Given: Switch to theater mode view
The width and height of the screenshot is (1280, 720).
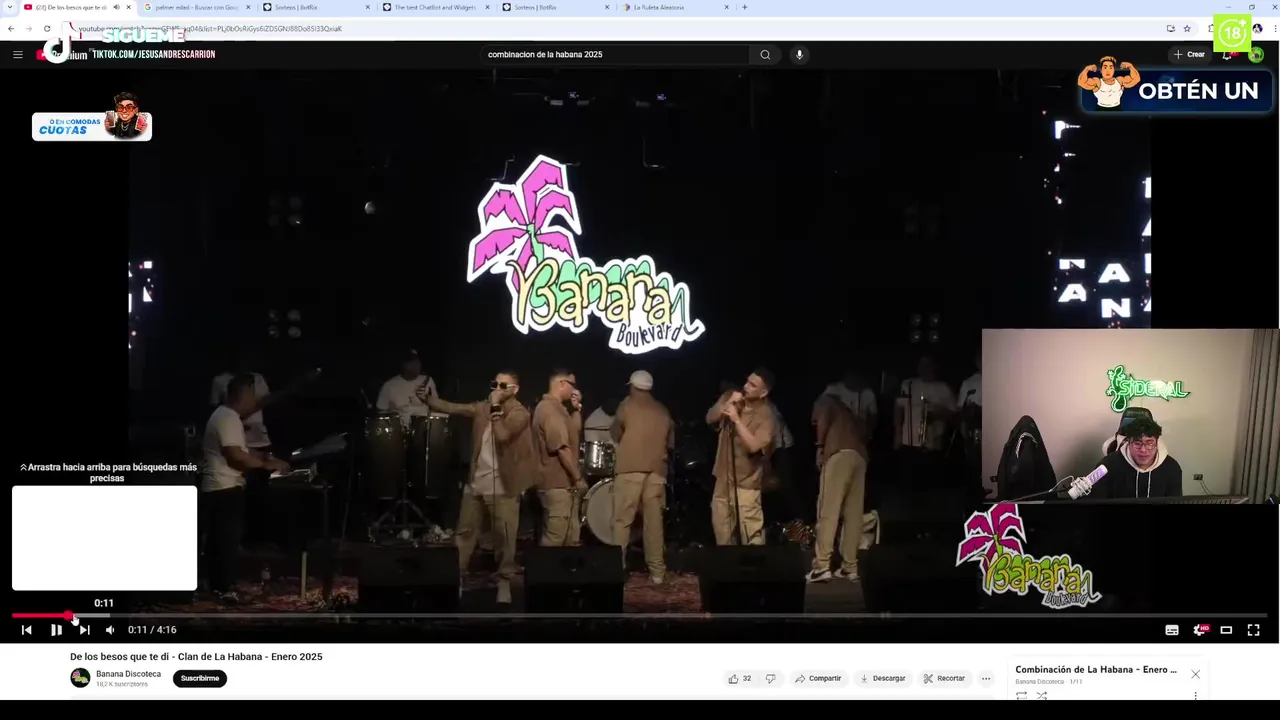Looking at the screenshot, I should coord(1226,630).
